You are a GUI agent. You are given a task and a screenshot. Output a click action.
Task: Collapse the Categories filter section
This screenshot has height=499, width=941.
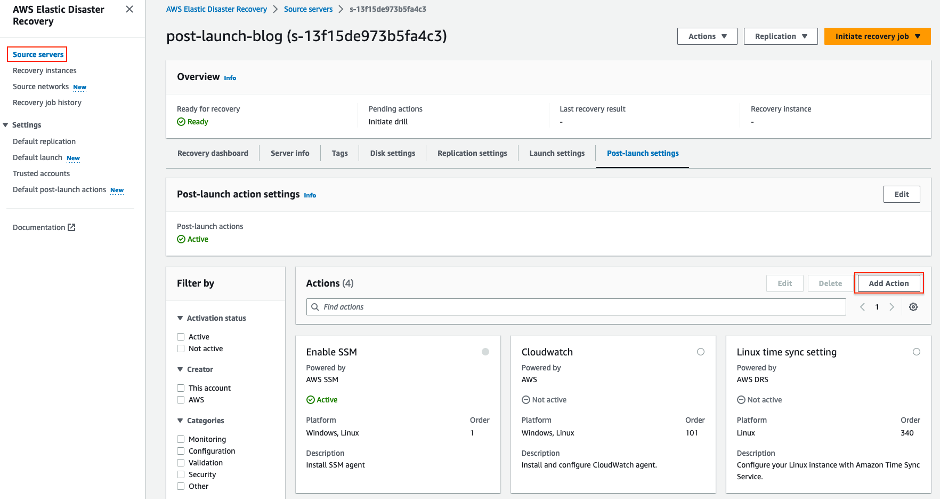pyautogui.click(x=180, y=421)
